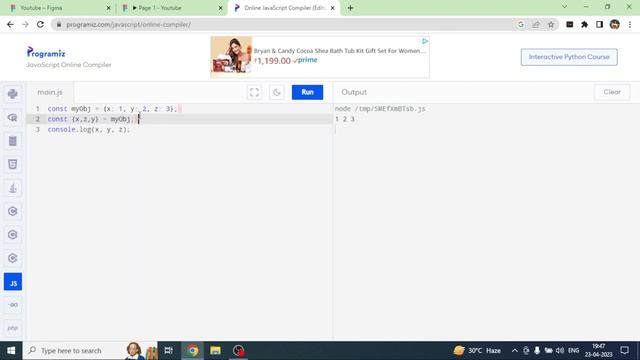Open a new browser tab
The height and width of the screenshot is (360, 640).
coord(350,8)
